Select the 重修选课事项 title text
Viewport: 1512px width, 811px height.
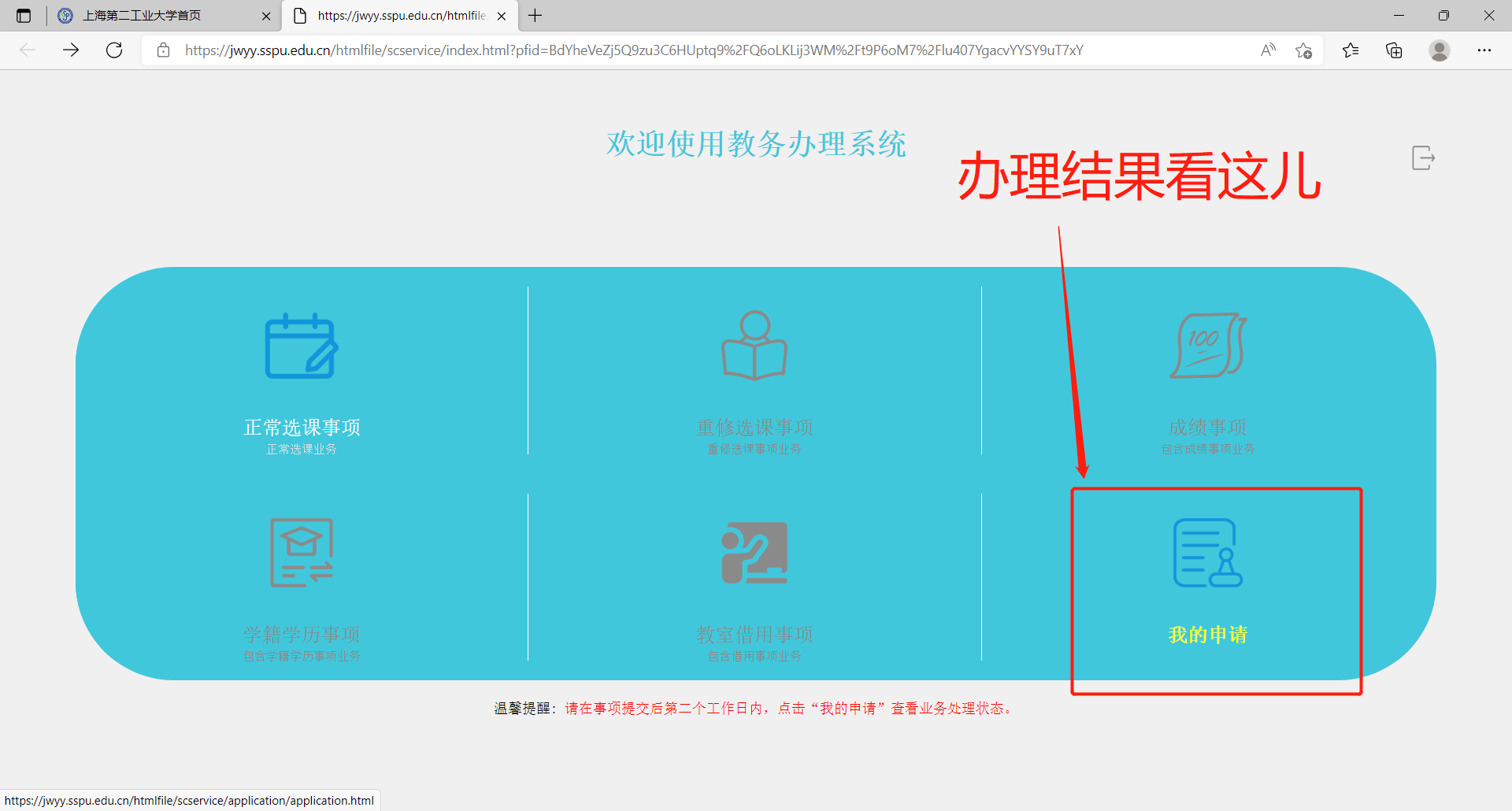click(x=754, y=428)
